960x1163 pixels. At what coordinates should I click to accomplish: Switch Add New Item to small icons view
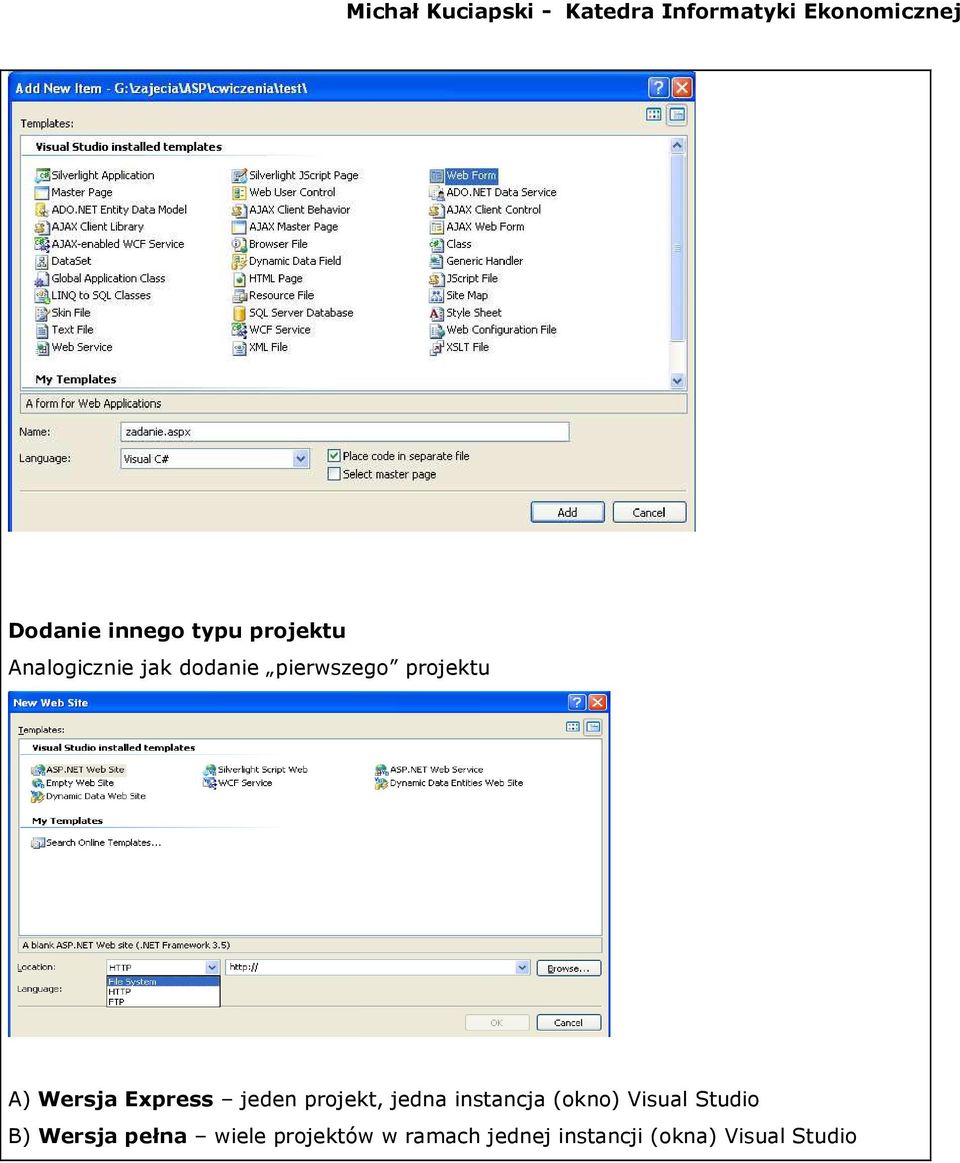coord(677,114)
